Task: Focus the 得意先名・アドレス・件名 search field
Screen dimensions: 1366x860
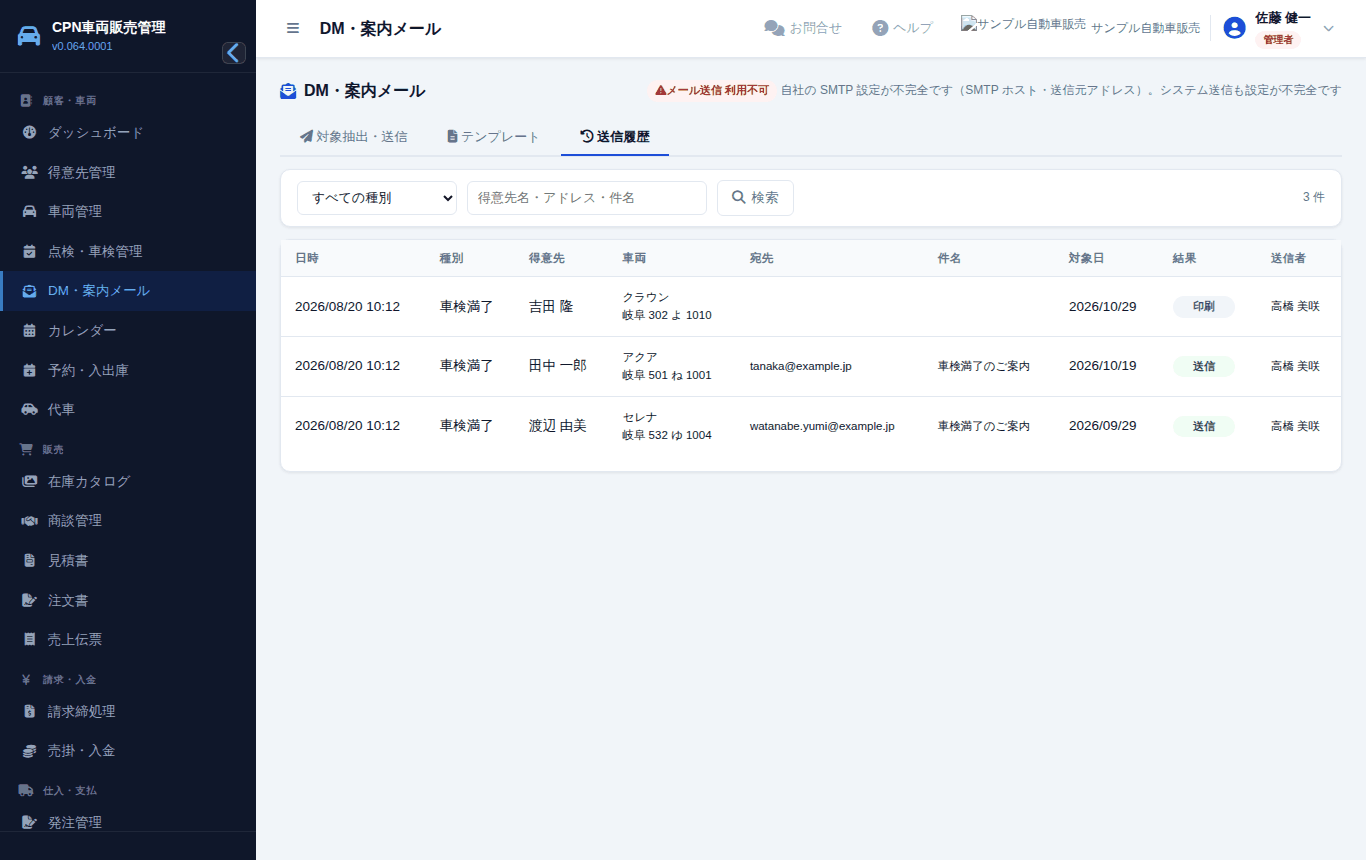Action: tap(587, 198)
